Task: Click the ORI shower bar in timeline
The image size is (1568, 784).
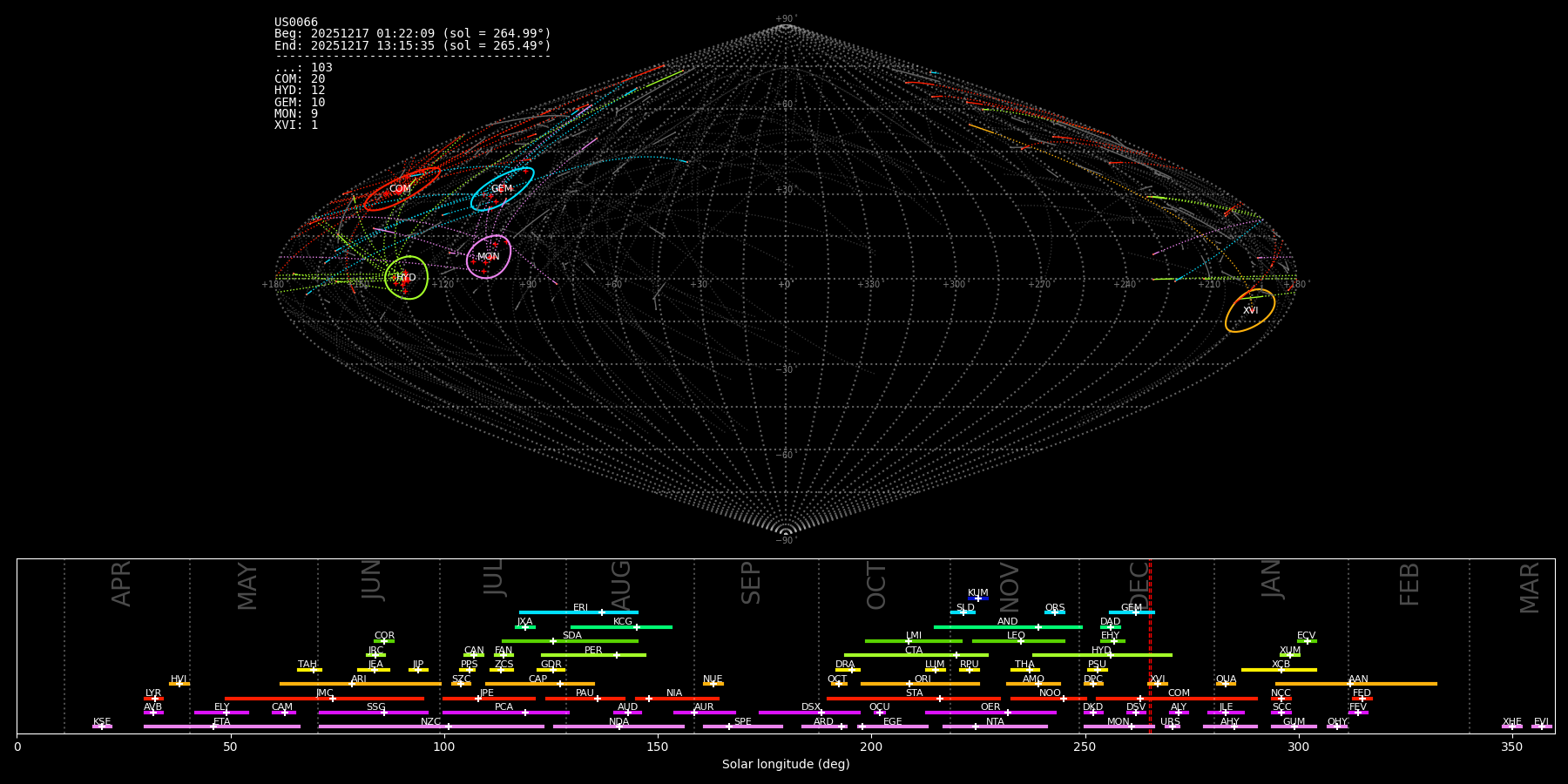Action: [x=920, y=684]
